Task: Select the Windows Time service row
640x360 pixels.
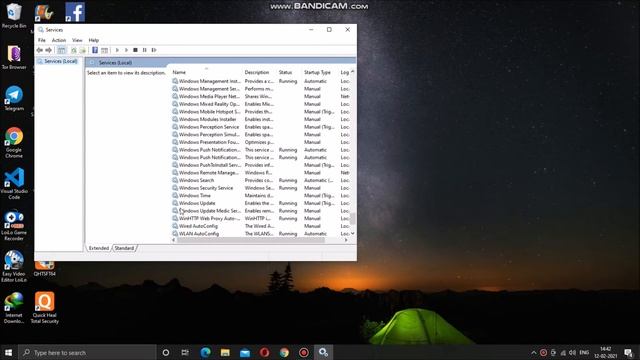Action: (x=260, y=196)
